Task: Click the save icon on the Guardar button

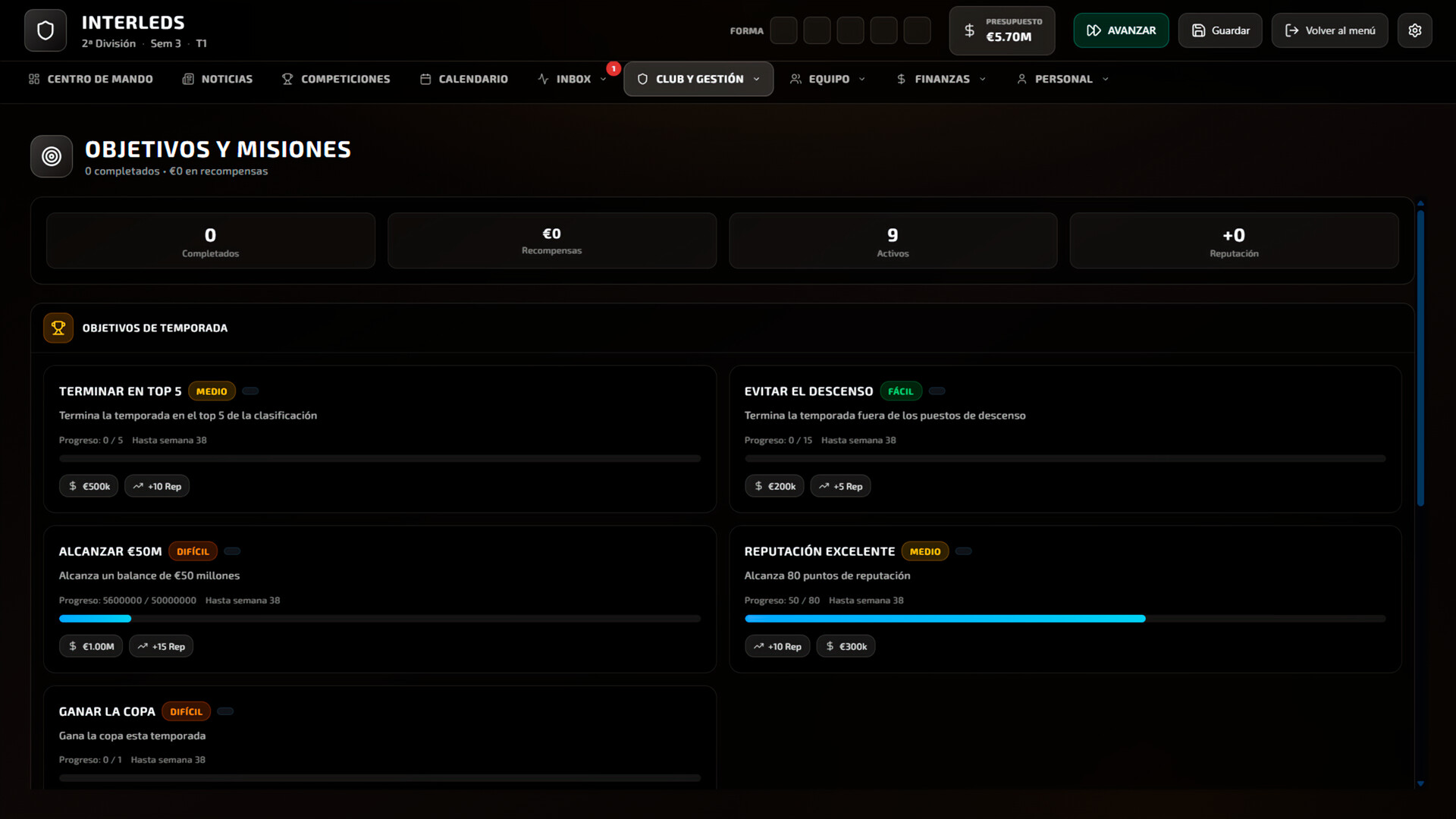Action: coord(1199,30)
